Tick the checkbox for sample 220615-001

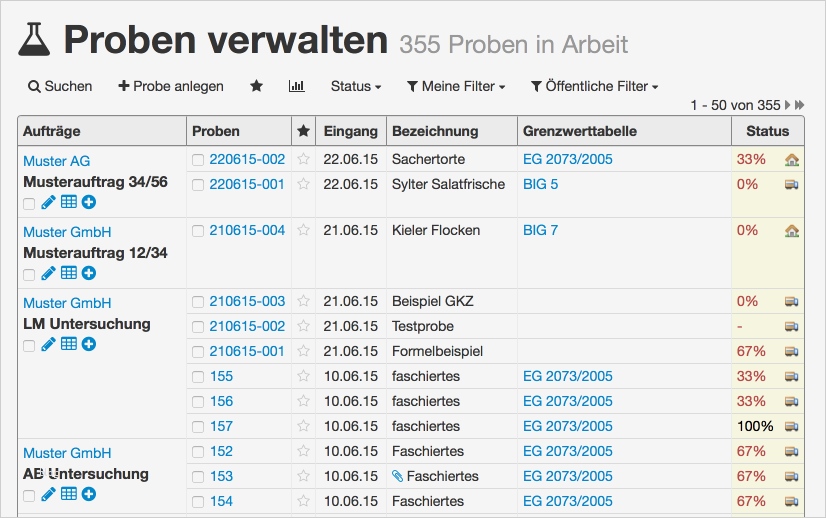coord(198,185)
